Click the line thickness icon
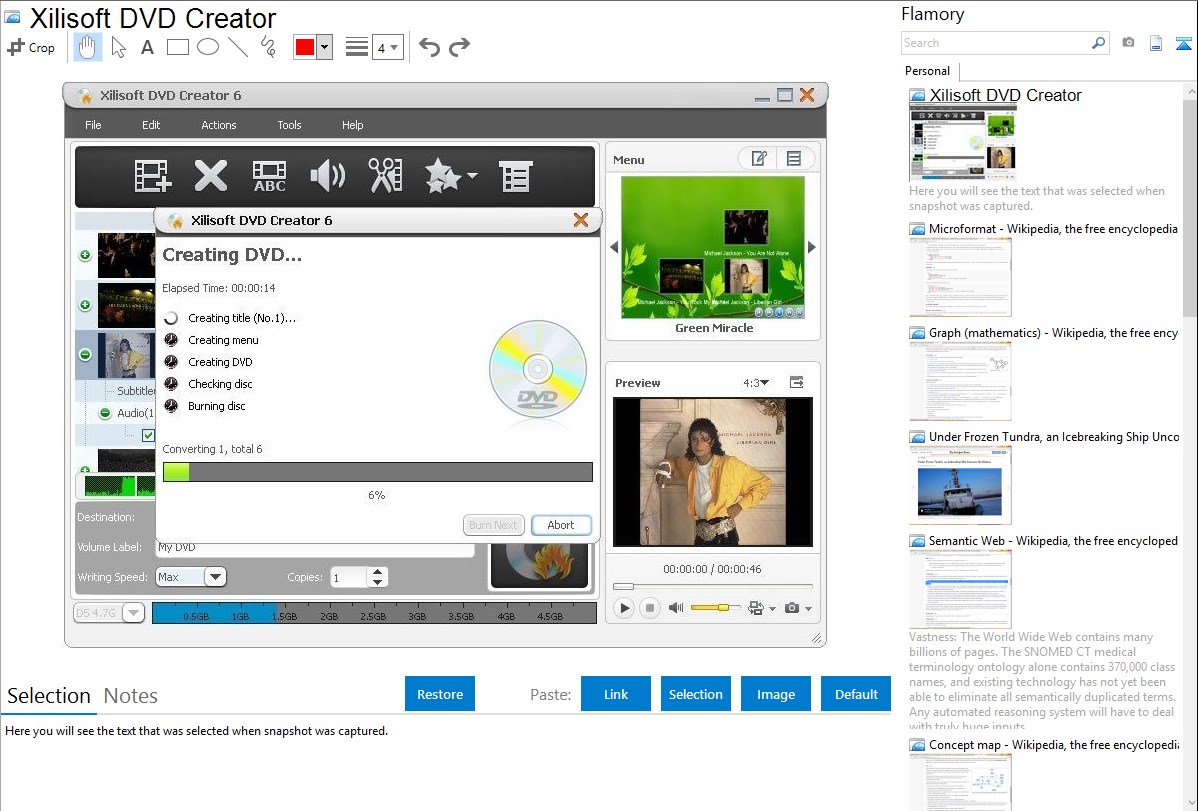Screen dimensions: 1198x811 pyautogui.click(x=357, y=47)
